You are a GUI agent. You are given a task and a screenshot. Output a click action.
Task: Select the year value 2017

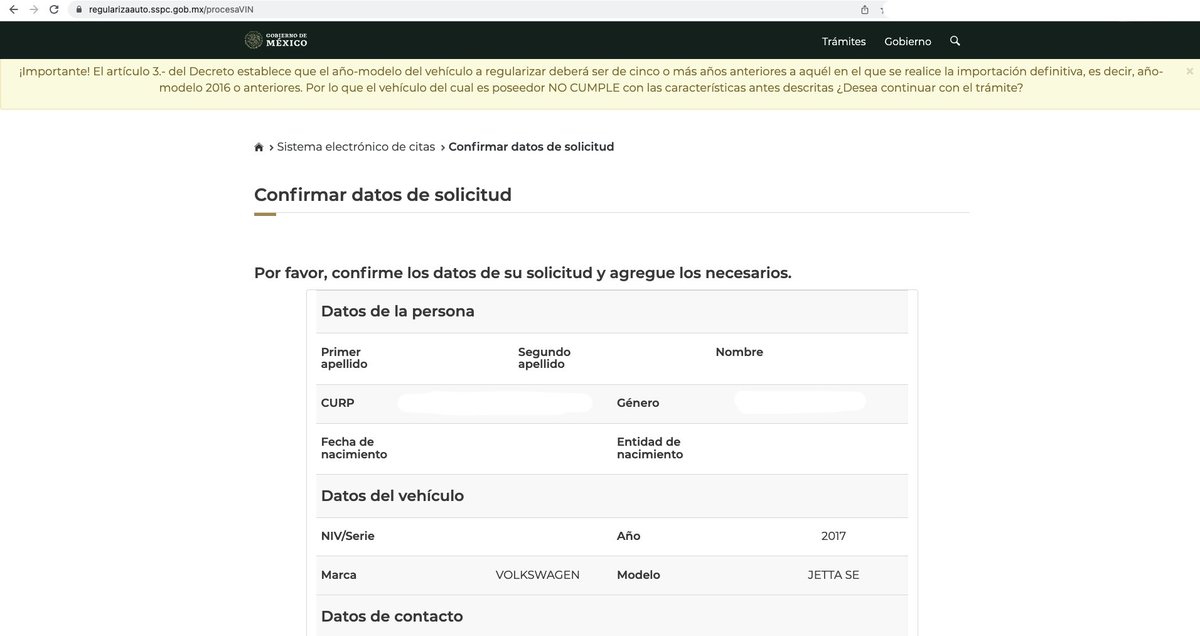[x=834, y=536]
